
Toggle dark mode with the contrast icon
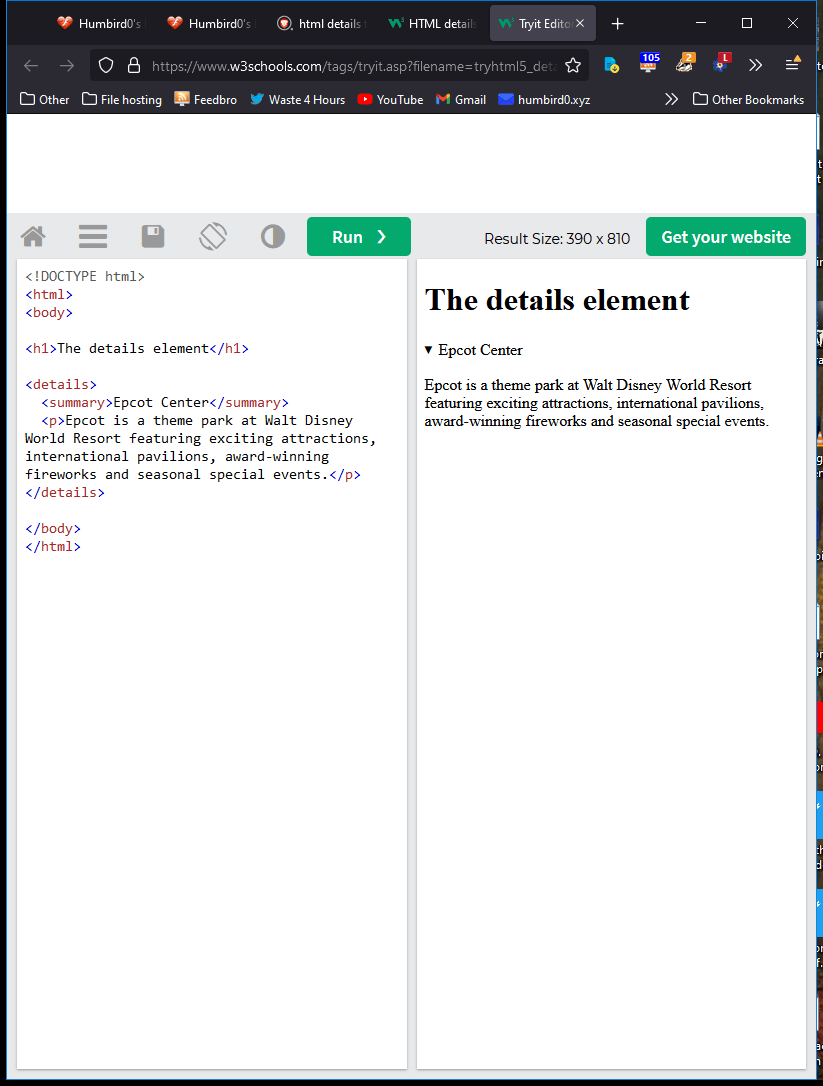tap(273, 237)
